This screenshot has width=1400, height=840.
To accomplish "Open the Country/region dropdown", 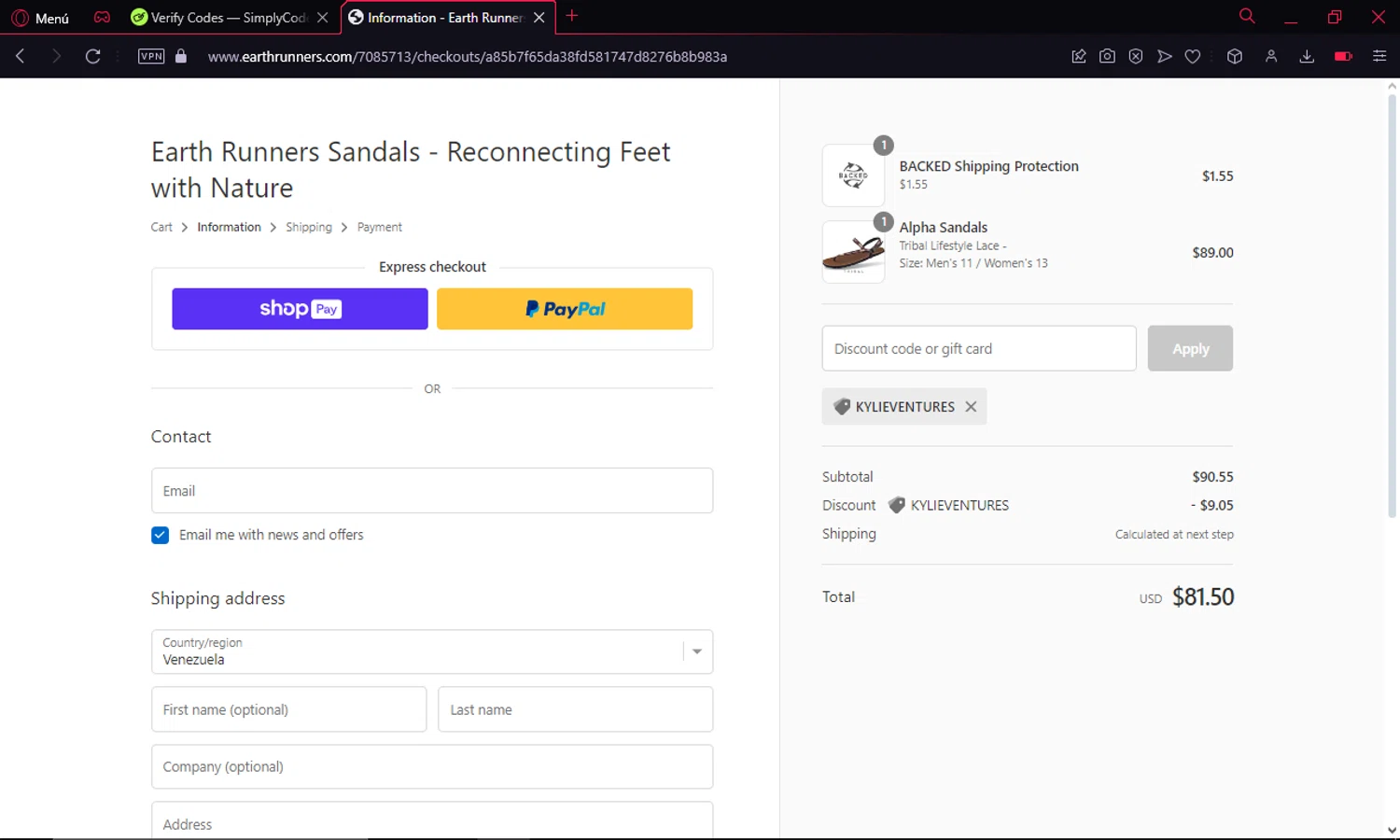I will tap(431, 651).
